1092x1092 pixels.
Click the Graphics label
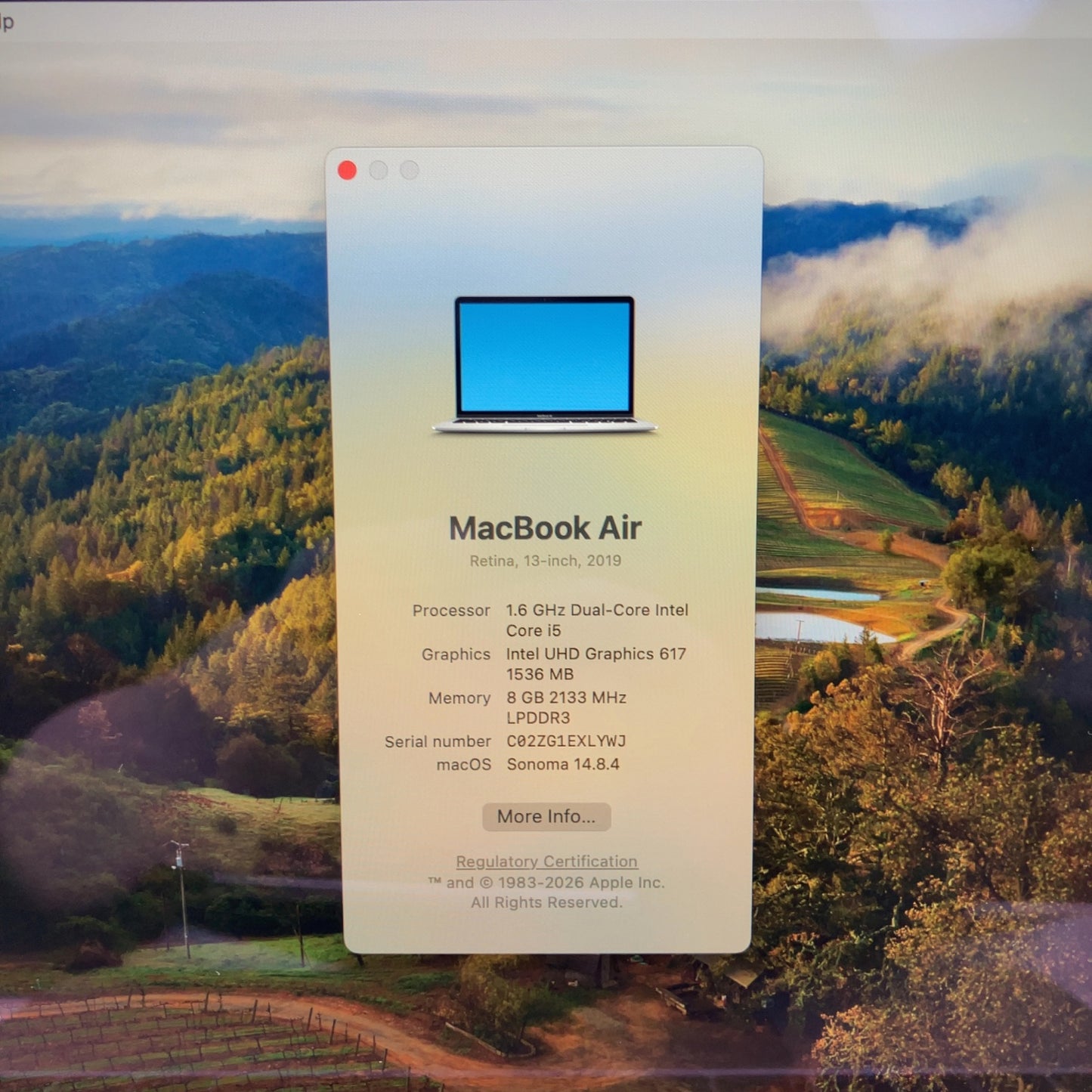[x=456, y=654]
